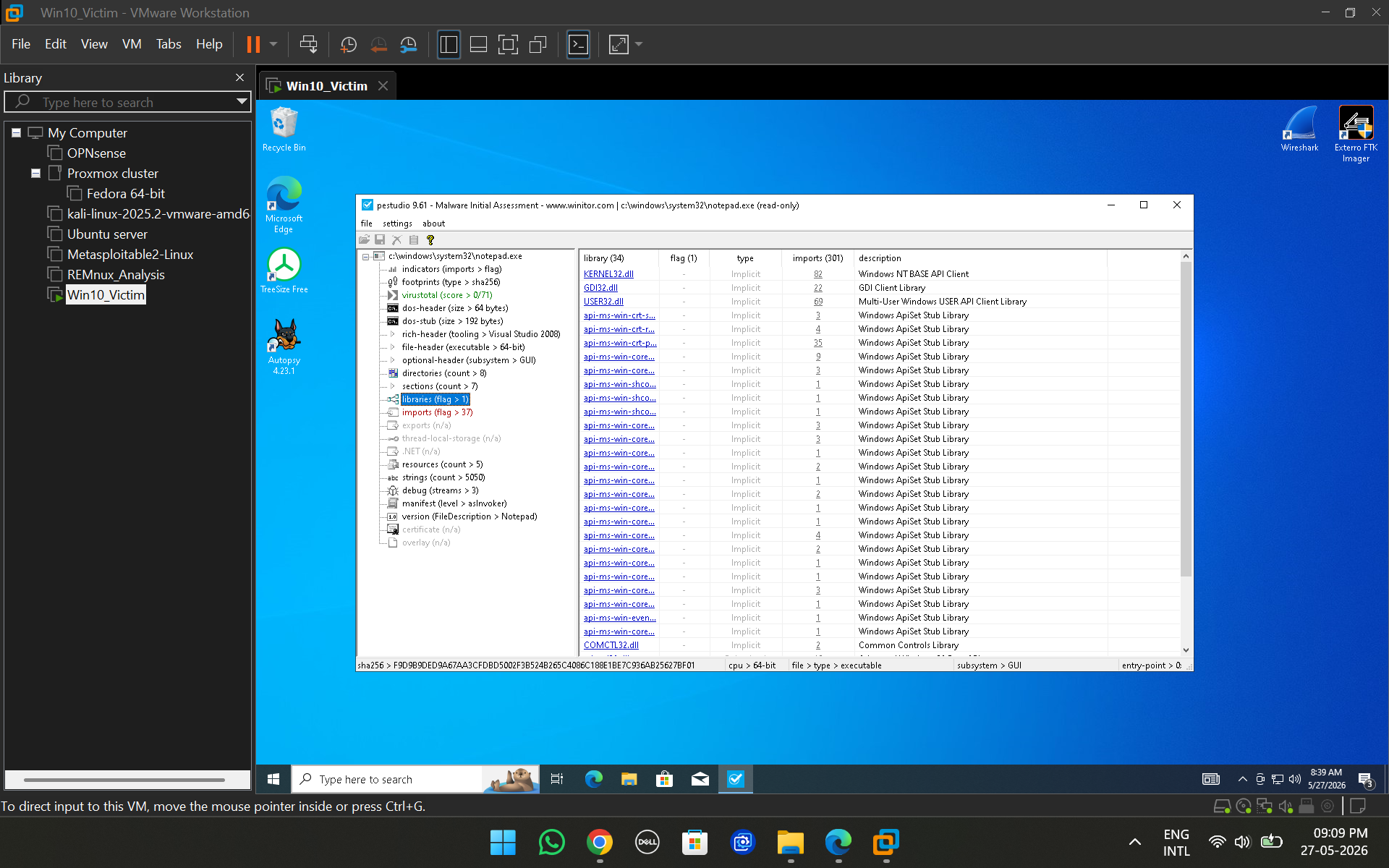Viewport: 1389px width, 868px height.
Task: Open VMware Tabs menu
Action: [x=169, y=44]
